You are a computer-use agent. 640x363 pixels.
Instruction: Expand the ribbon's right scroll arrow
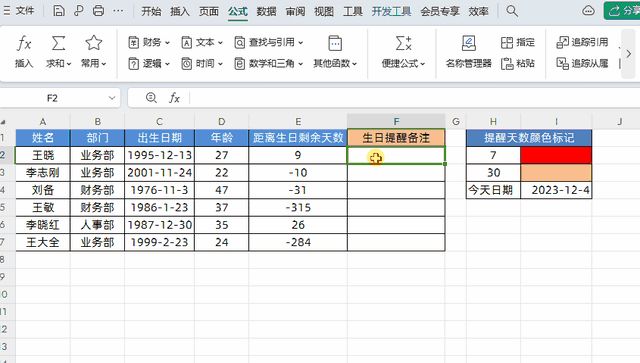[x=629, y=53]
